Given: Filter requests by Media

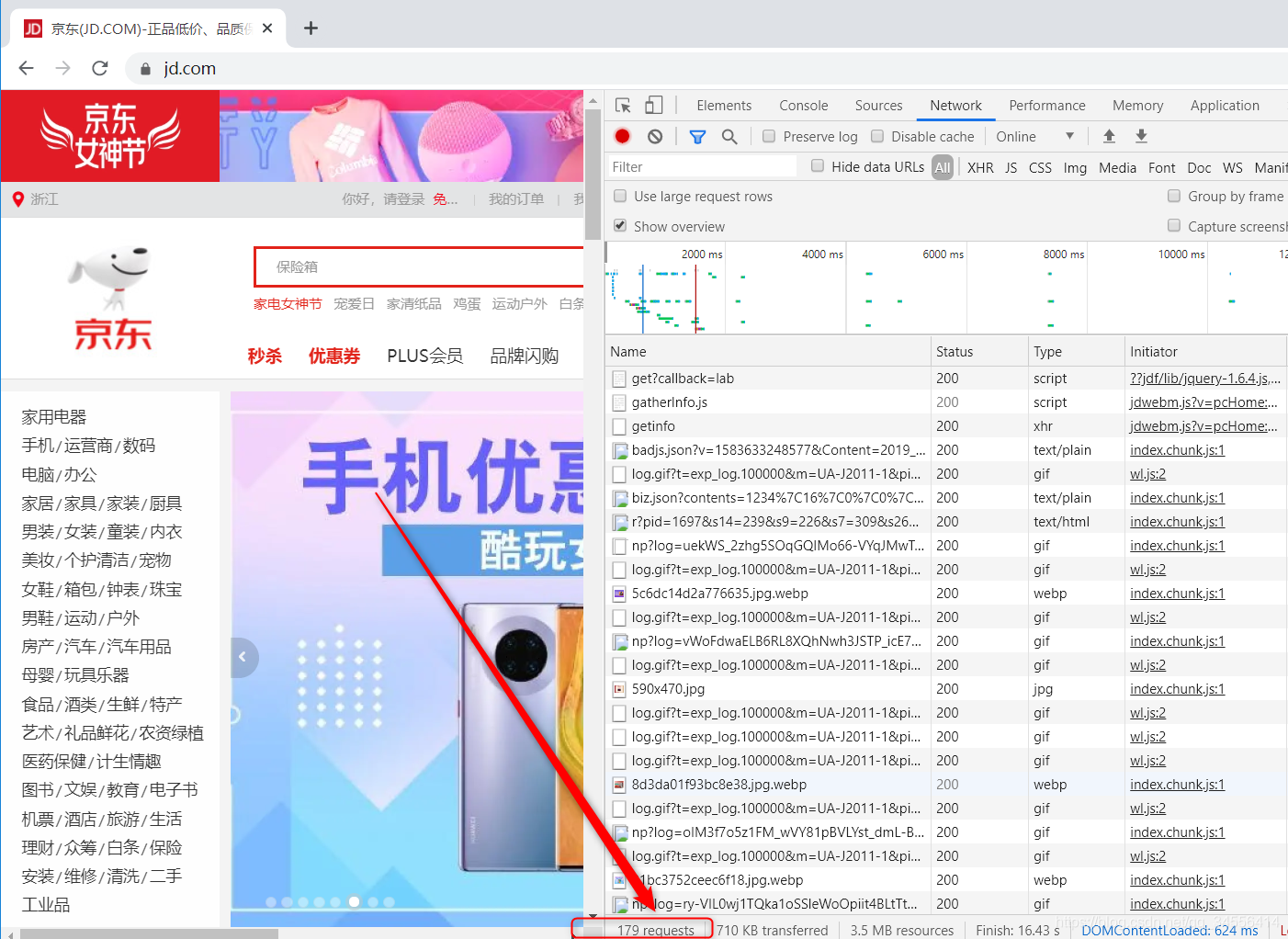Looking at the screenshot, I should pos(1117,167).
